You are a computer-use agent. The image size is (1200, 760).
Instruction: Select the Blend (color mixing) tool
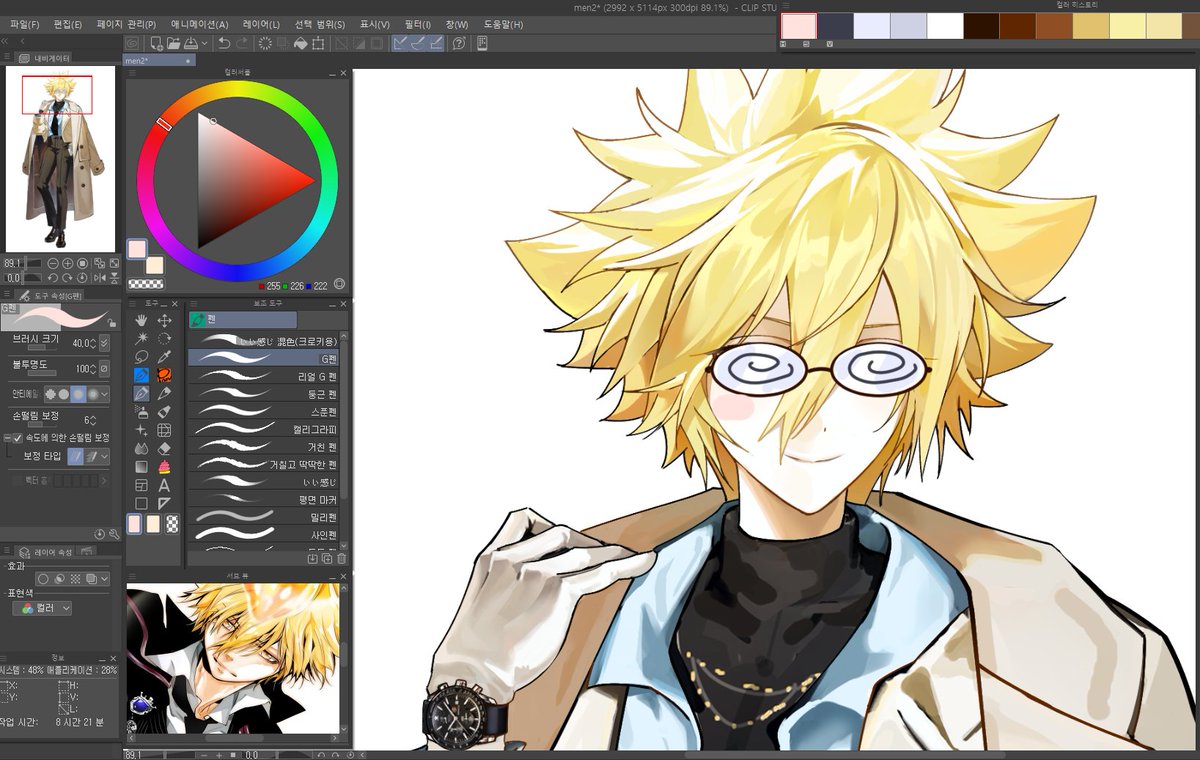click(x=141, y=448)
